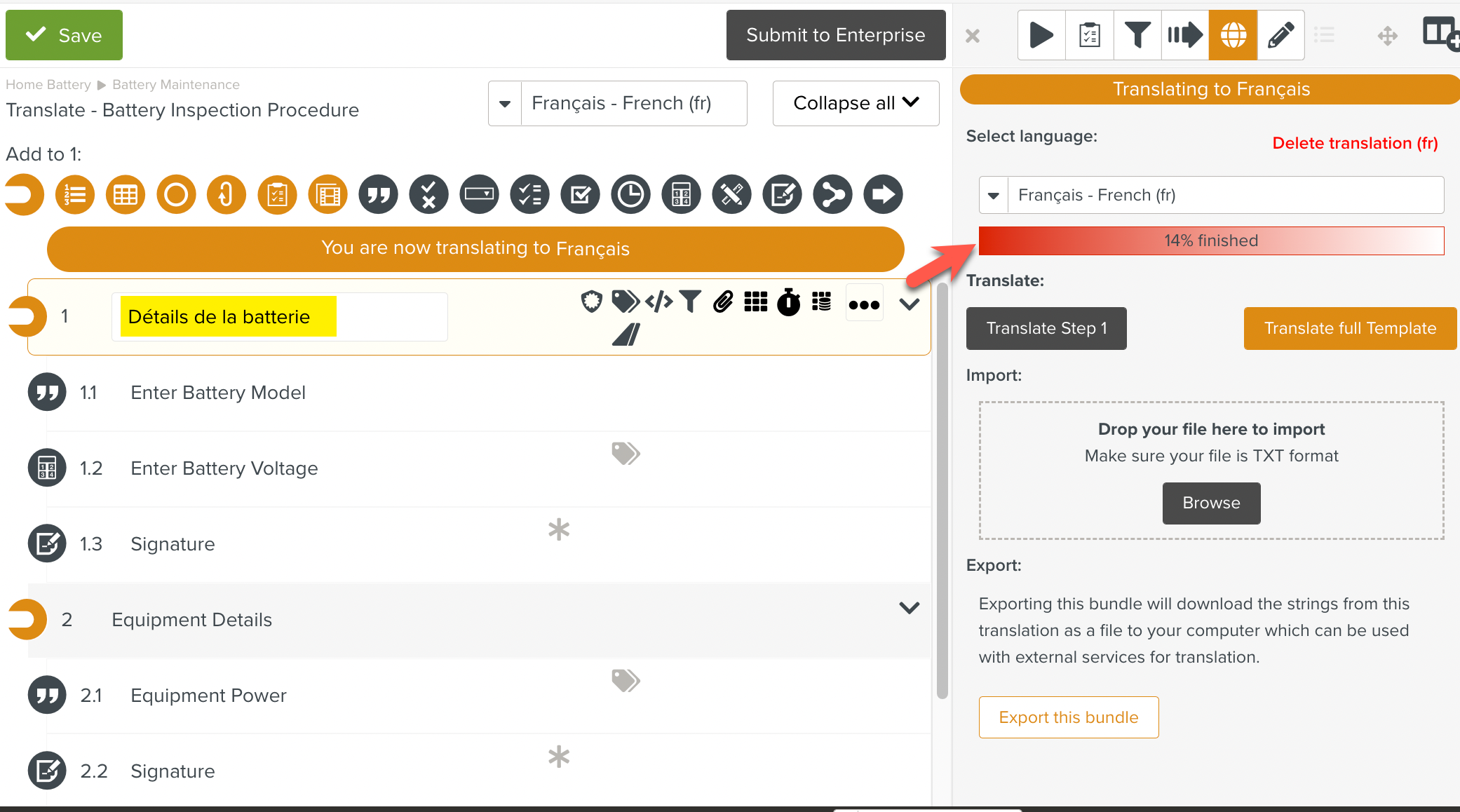Screen dimensions: 1460x812
Task: Click the tag icon on Enter Battery Voltage row
Action: pyautogui.click(x=626, y=454)
